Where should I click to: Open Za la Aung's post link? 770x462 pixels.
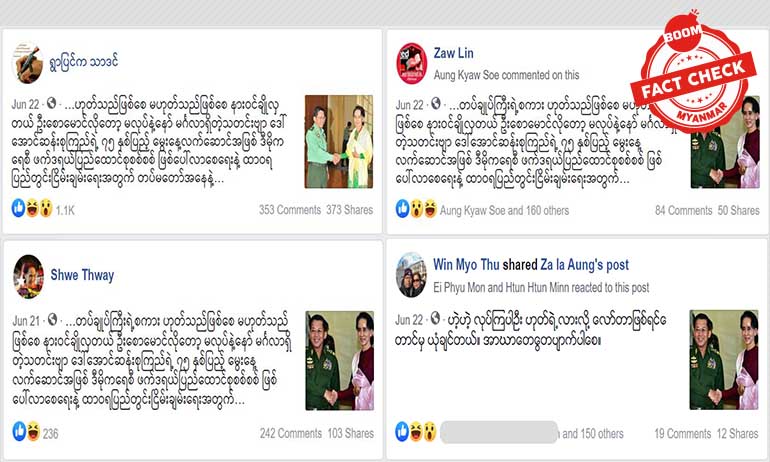click(584, 265)
